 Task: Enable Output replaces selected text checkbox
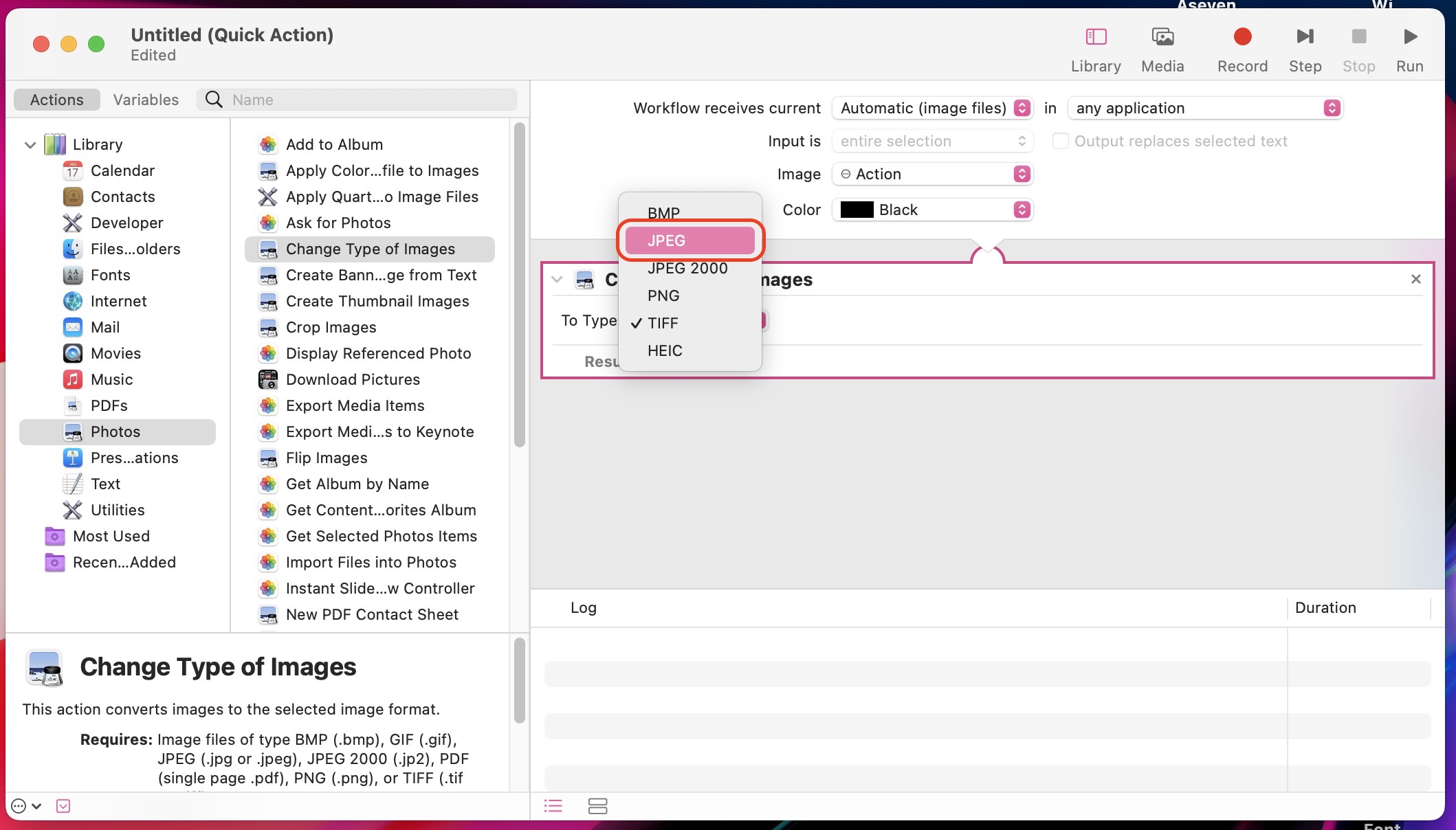(x=1061, y=141)
